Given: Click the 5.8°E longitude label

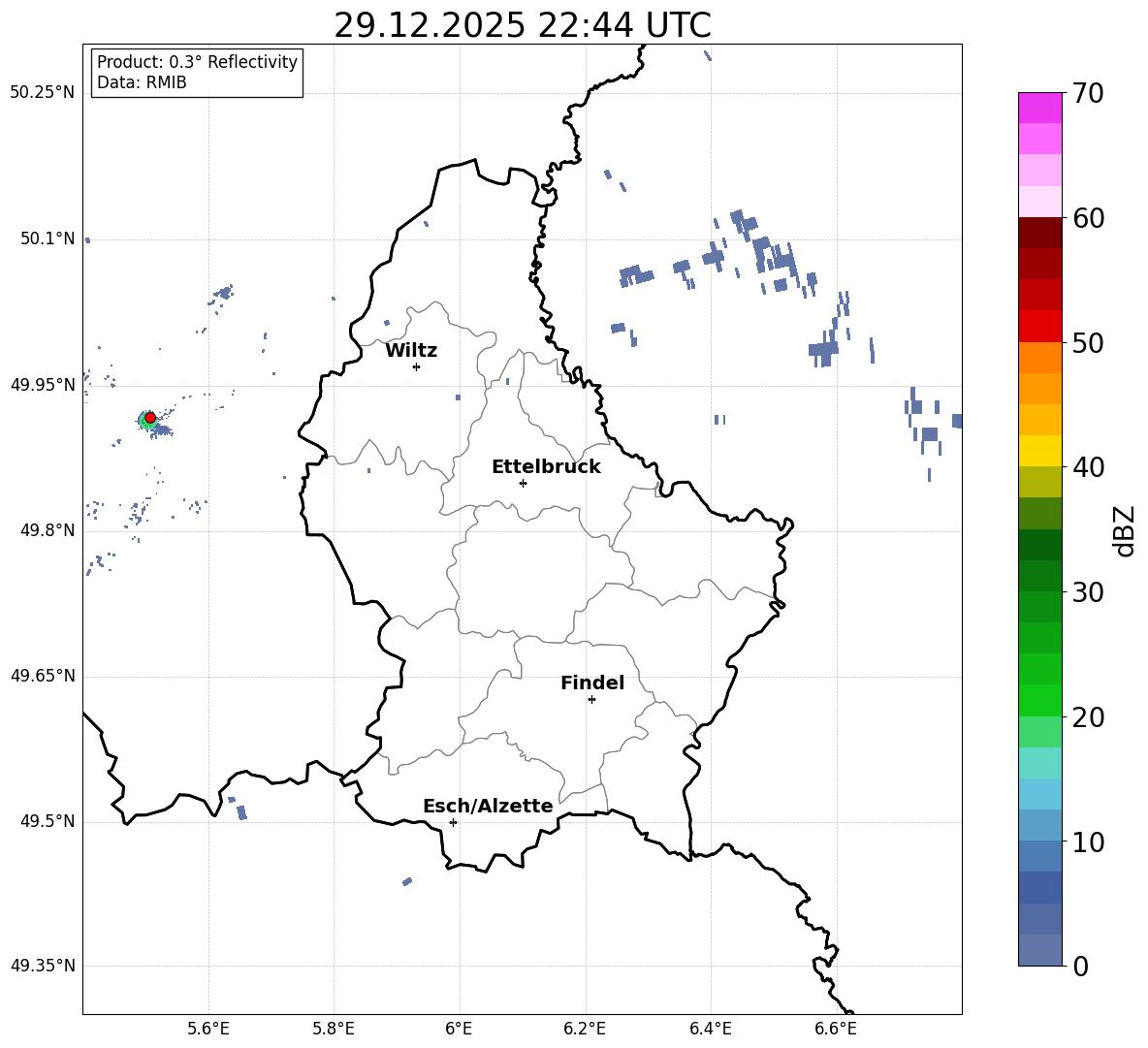Looking at the screenshot, I should coord(334,1029).
